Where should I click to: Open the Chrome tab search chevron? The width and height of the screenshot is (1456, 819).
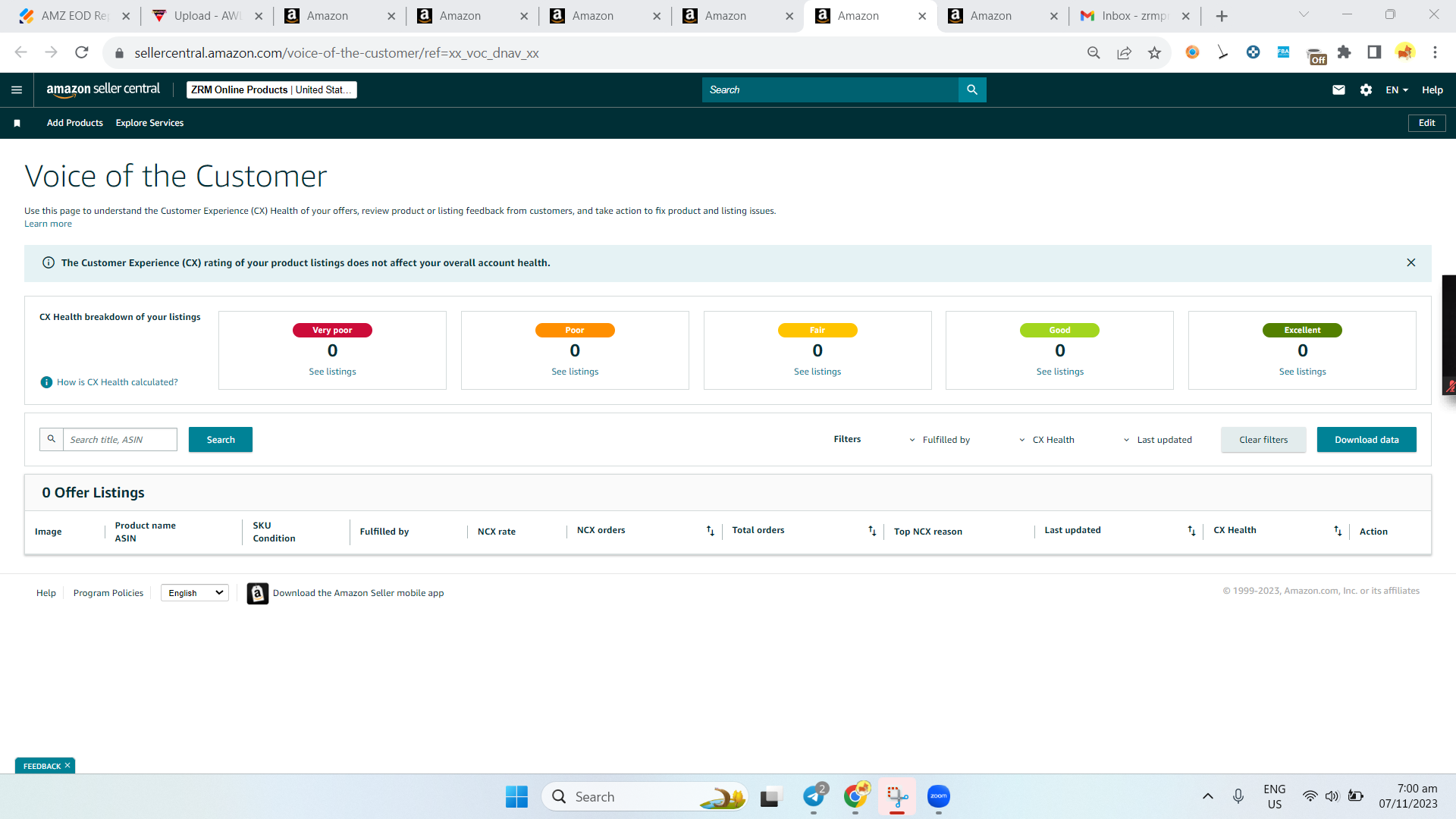pos(1304,14)
